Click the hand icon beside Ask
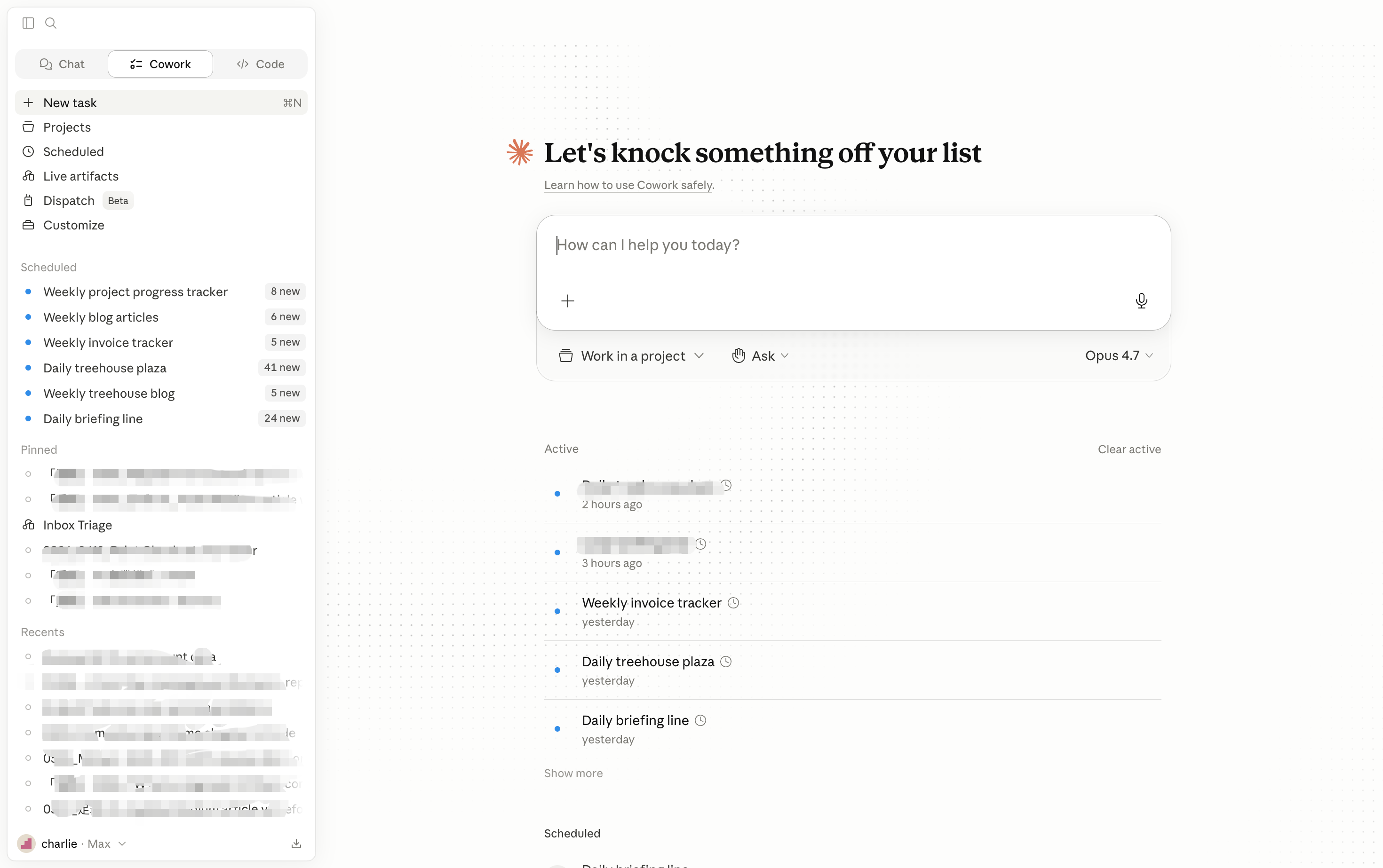 (739, 355)
